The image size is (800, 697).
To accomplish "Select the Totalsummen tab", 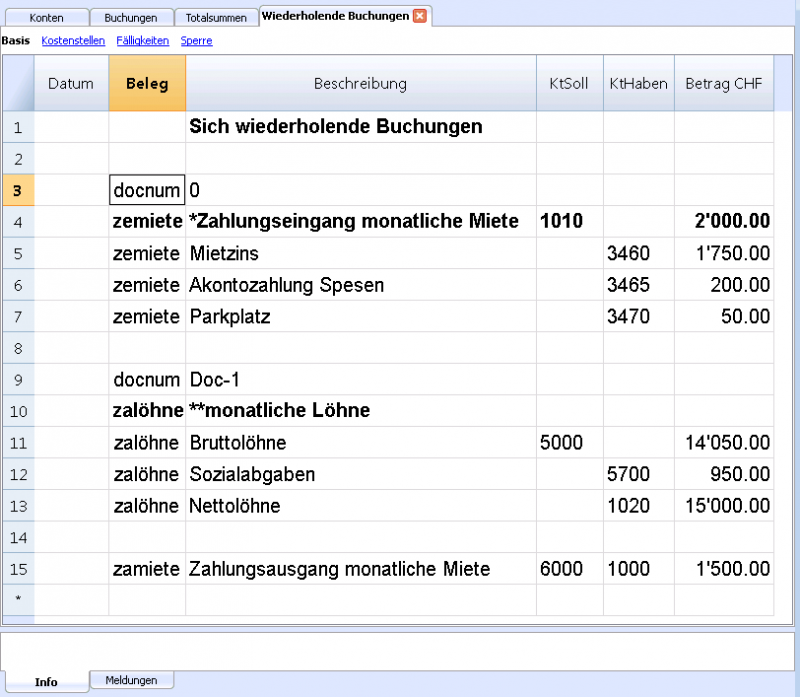I will pyautogui.click(x=216, y=18).
